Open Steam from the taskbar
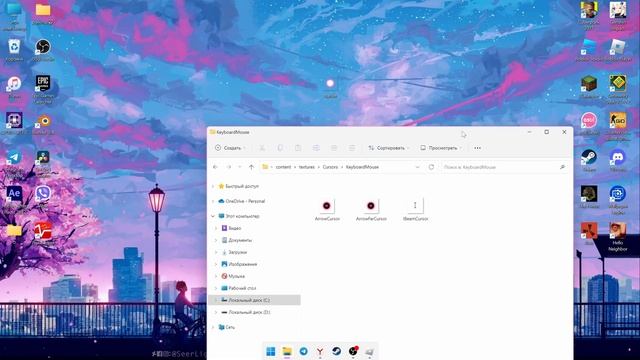 tap(336, 351)
